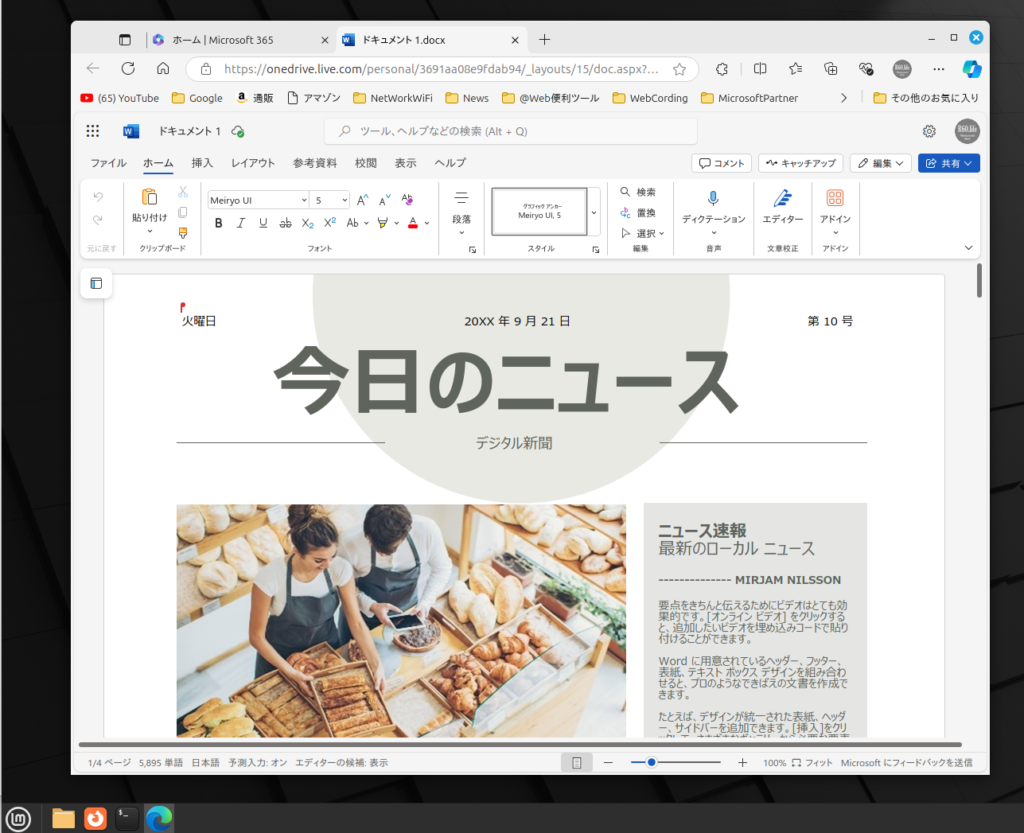
Task: Toggle italic formatting
Action: pos(241,223)
